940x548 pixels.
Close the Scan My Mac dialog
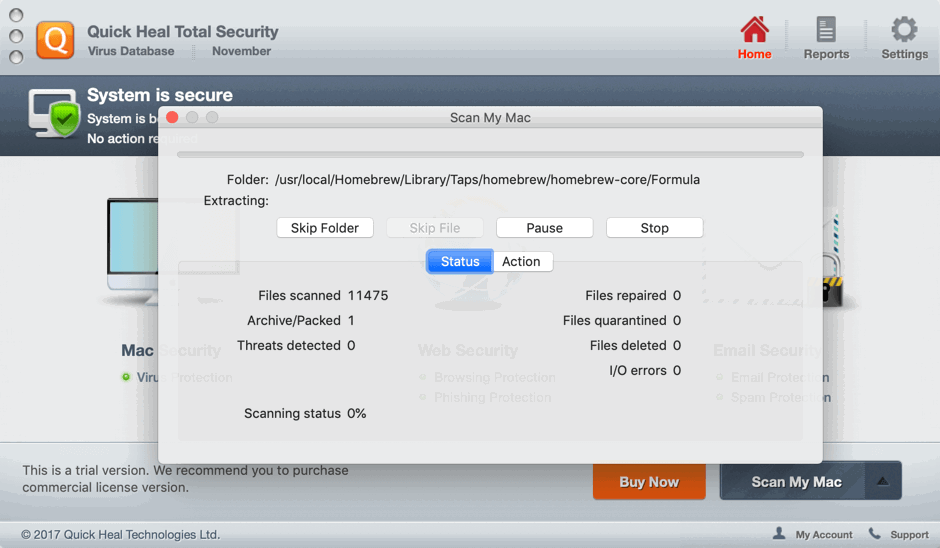click(172, 117)
